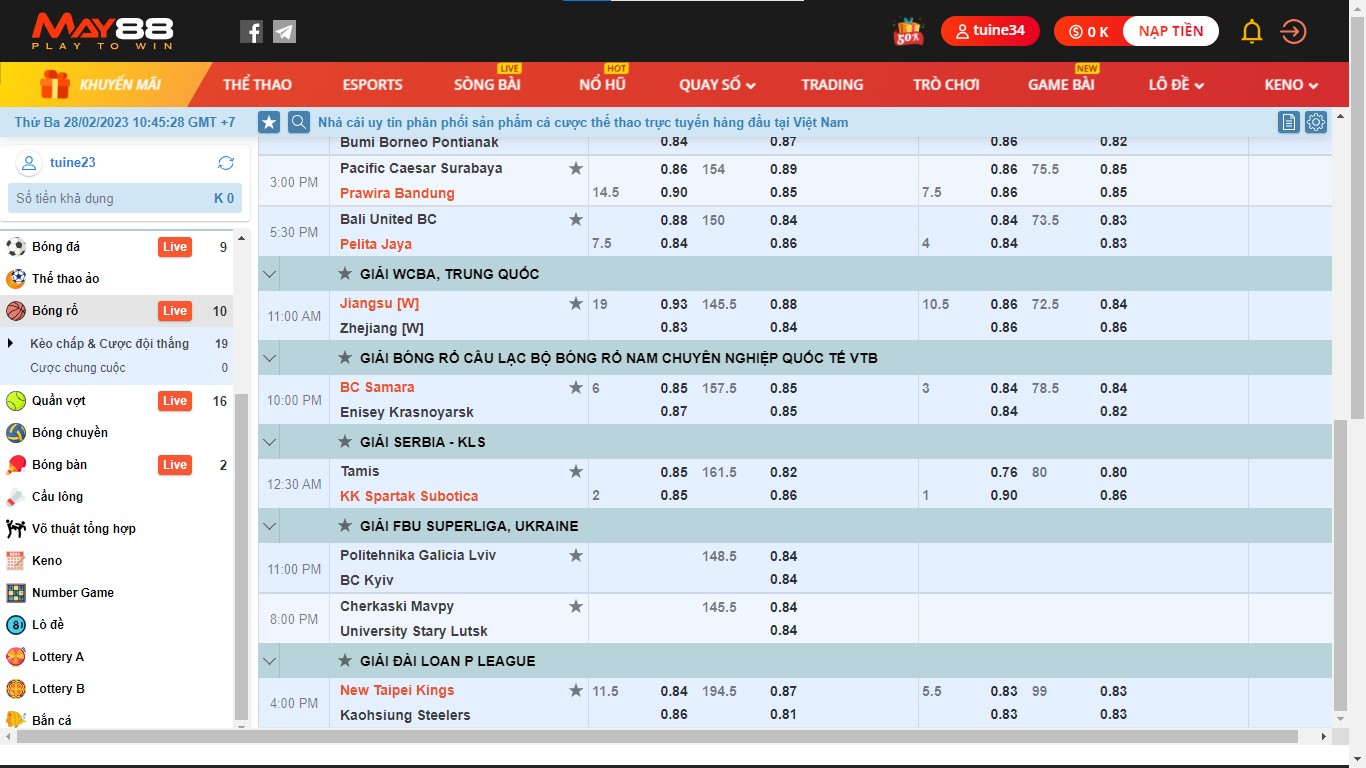Click the MAY88 logo
Screen dimensions: 1366x768
tap(102, 31)
